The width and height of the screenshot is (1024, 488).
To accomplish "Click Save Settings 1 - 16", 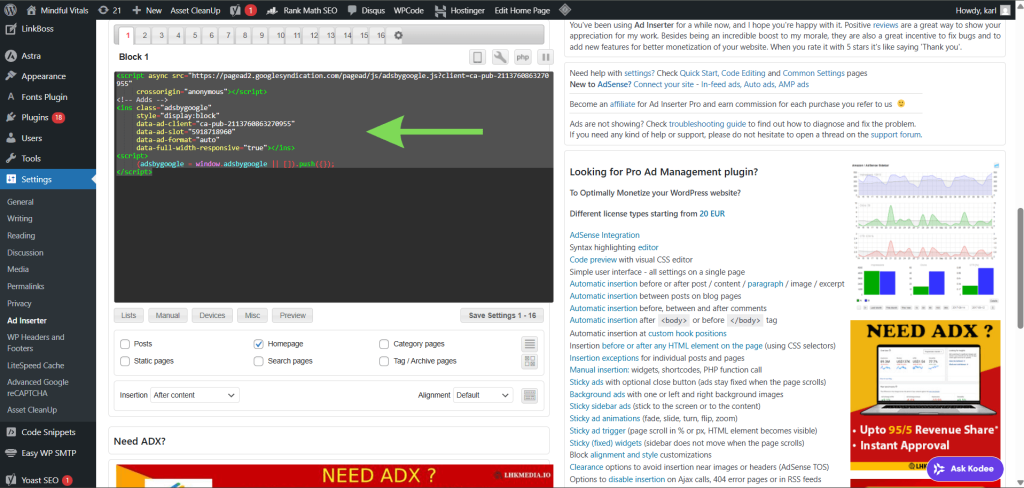I will (502, 316).
